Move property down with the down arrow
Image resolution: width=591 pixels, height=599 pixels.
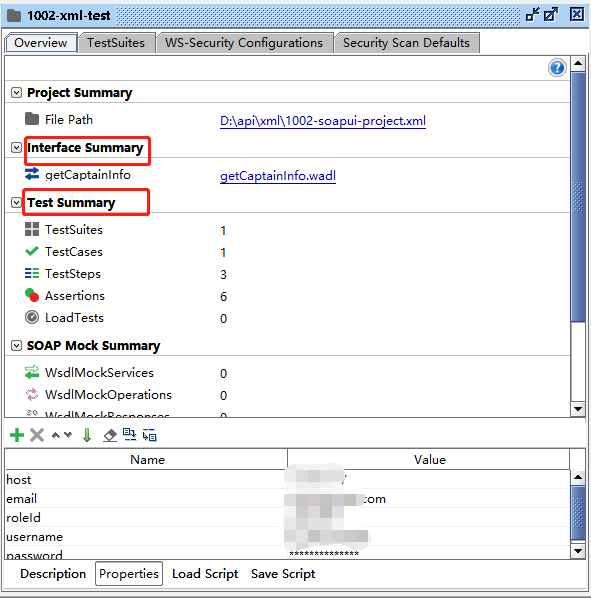click(x=68, y=435)
